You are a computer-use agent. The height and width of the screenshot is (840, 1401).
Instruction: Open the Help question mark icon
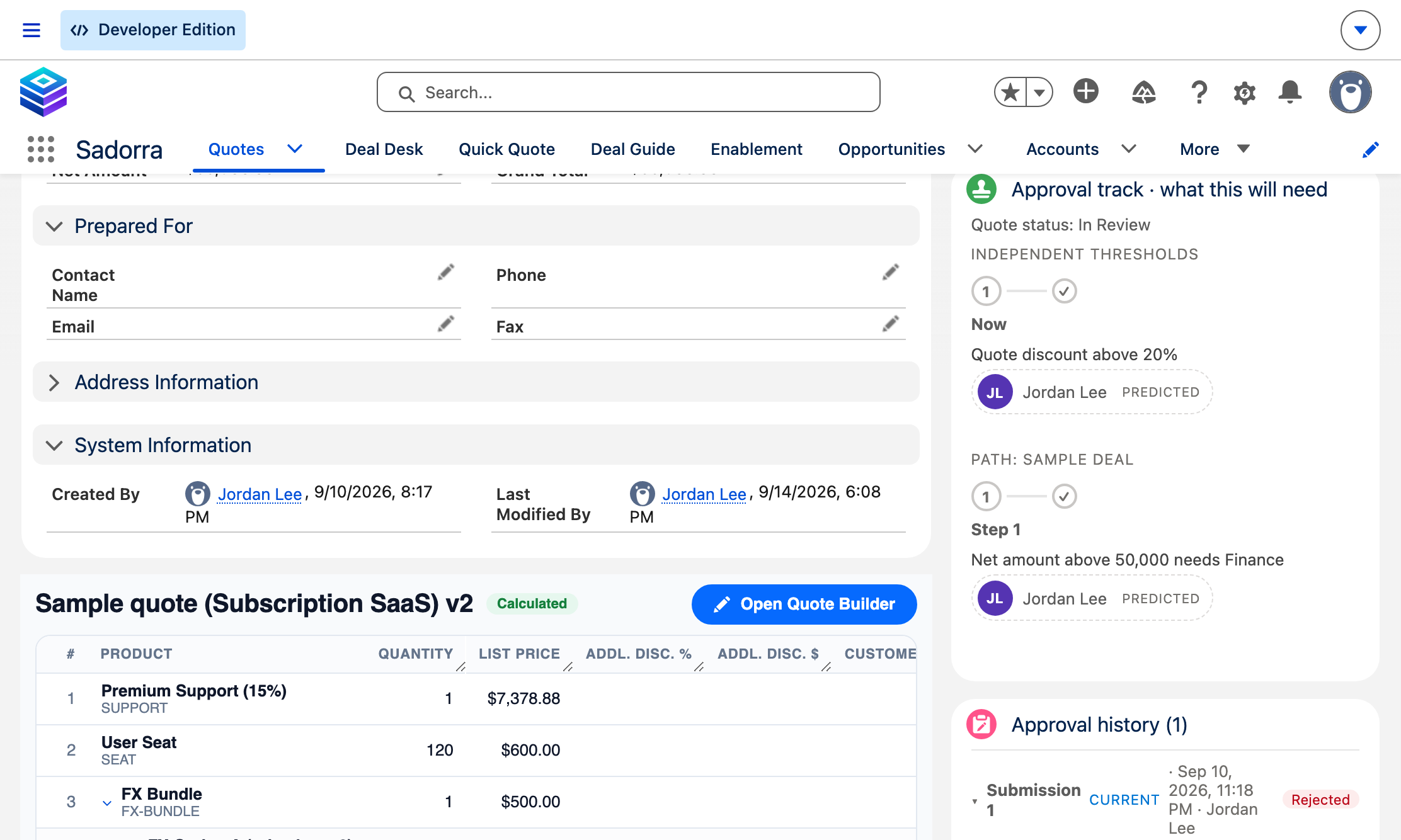click(1199, 93)
